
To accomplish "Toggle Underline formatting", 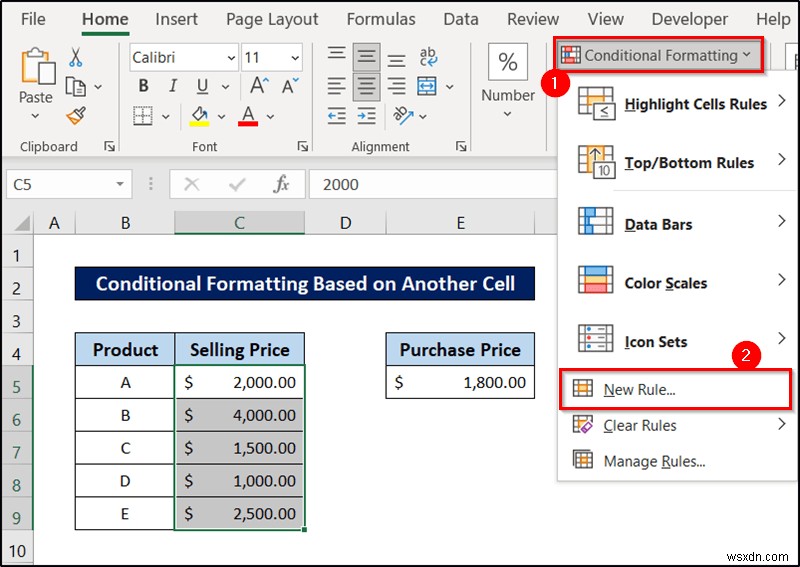I will [202, 86].
